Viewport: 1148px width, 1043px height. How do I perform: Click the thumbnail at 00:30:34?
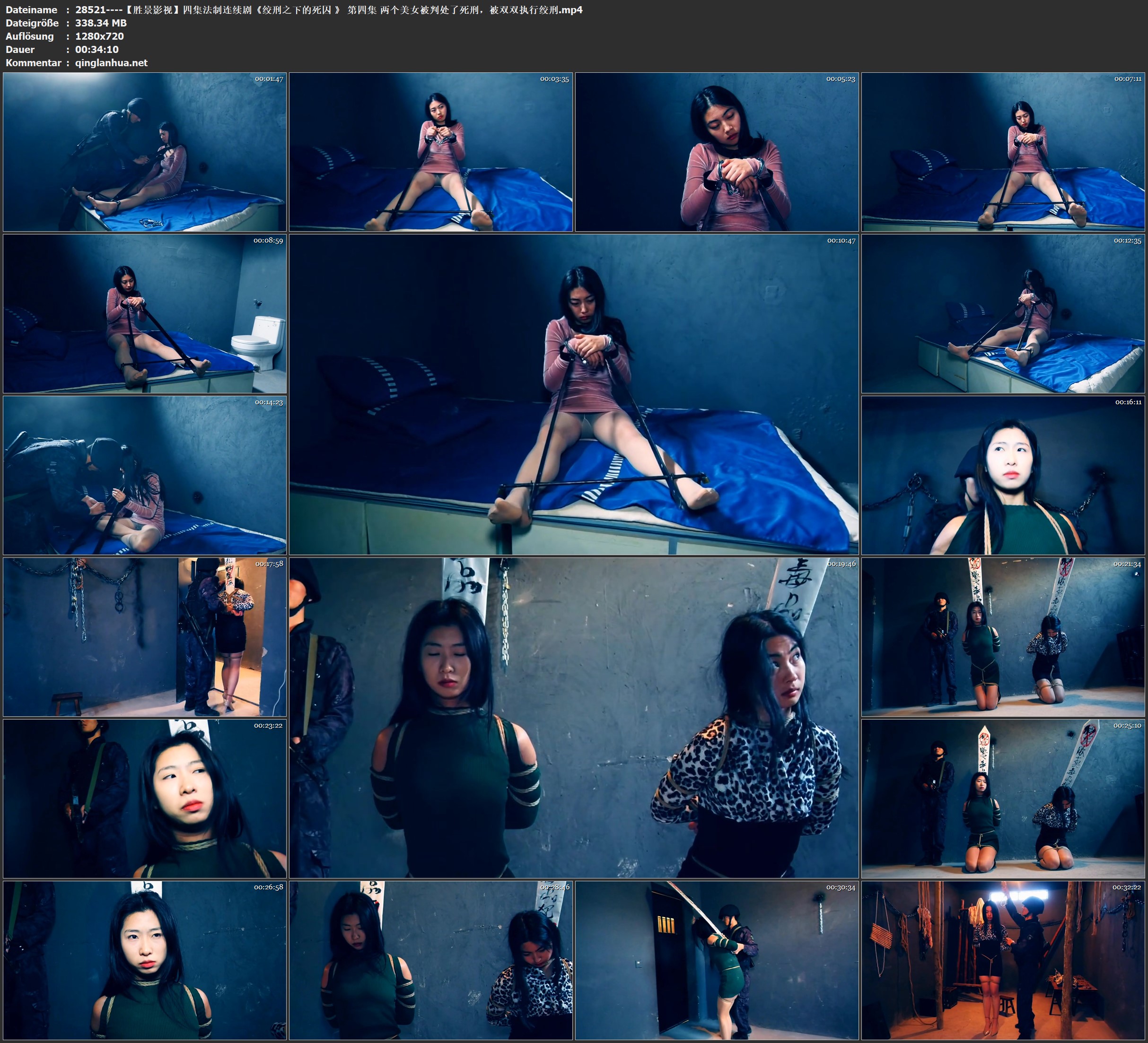coord(716,960)
